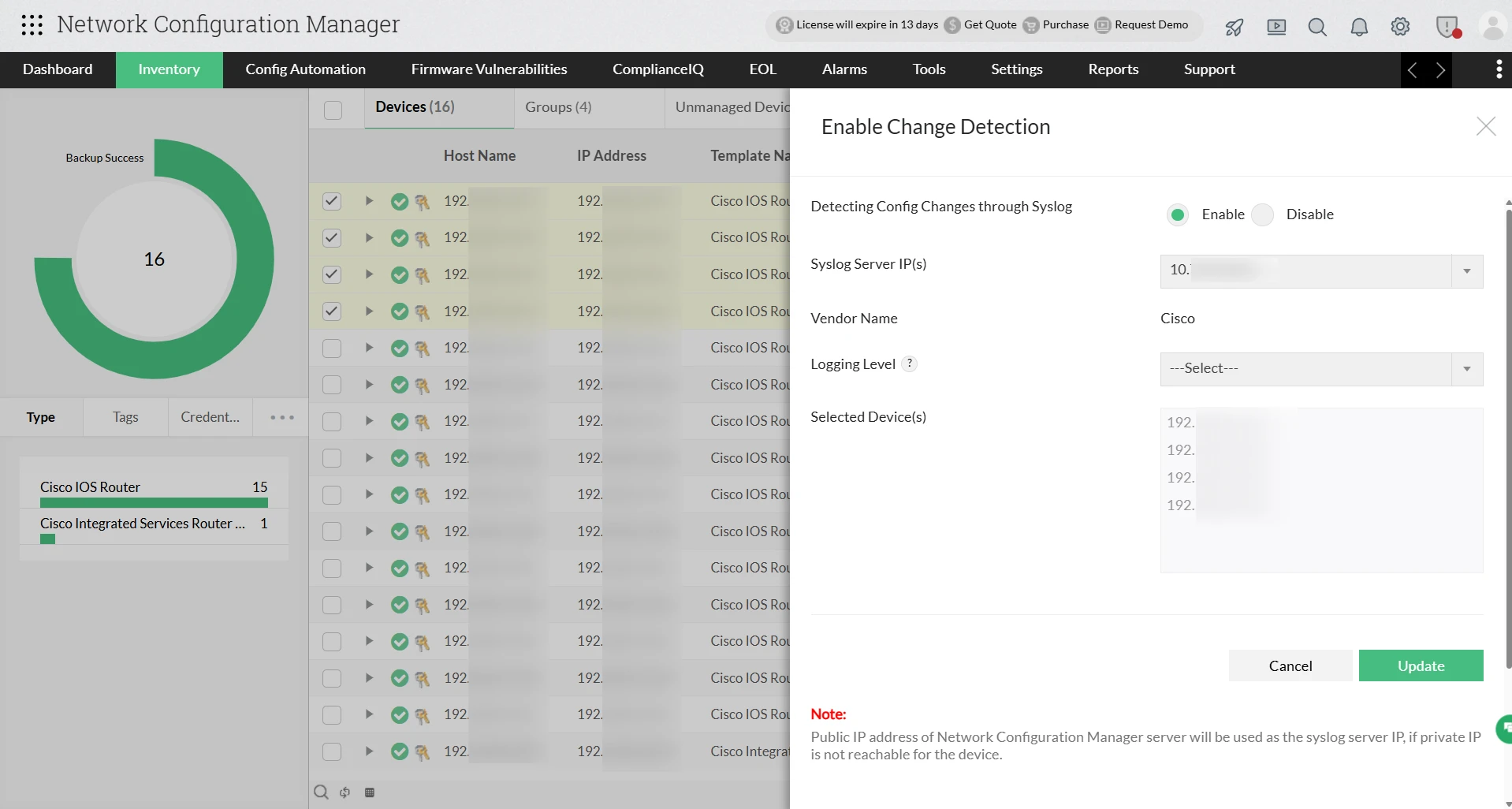Open the apps grid icon beside the title
Image resolution: width=1512 pixels, height=809 pixels.
[x=32, y=24]
